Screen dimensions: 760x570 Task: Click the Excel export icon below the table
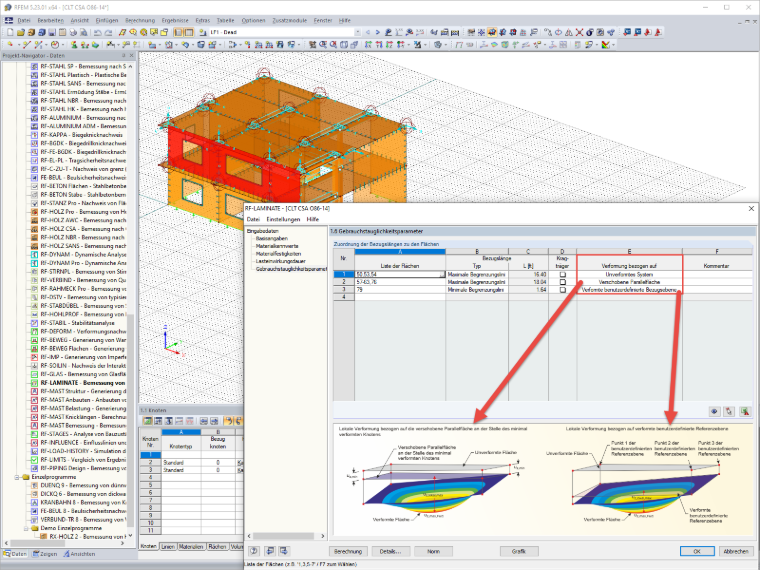coord(745,412)
